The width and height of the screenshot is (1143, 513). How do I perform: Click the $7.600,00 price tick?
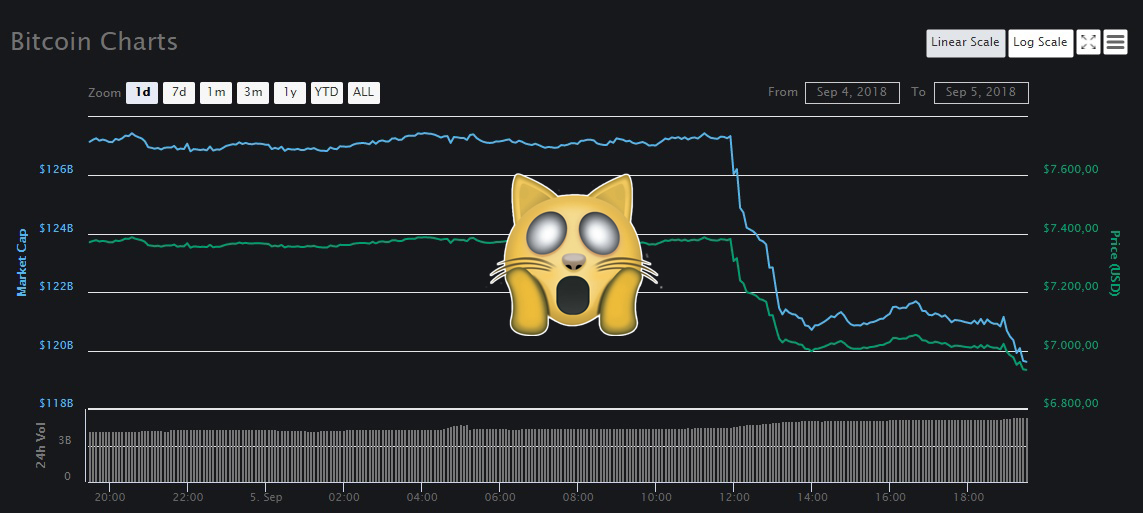pos(1070,170)
